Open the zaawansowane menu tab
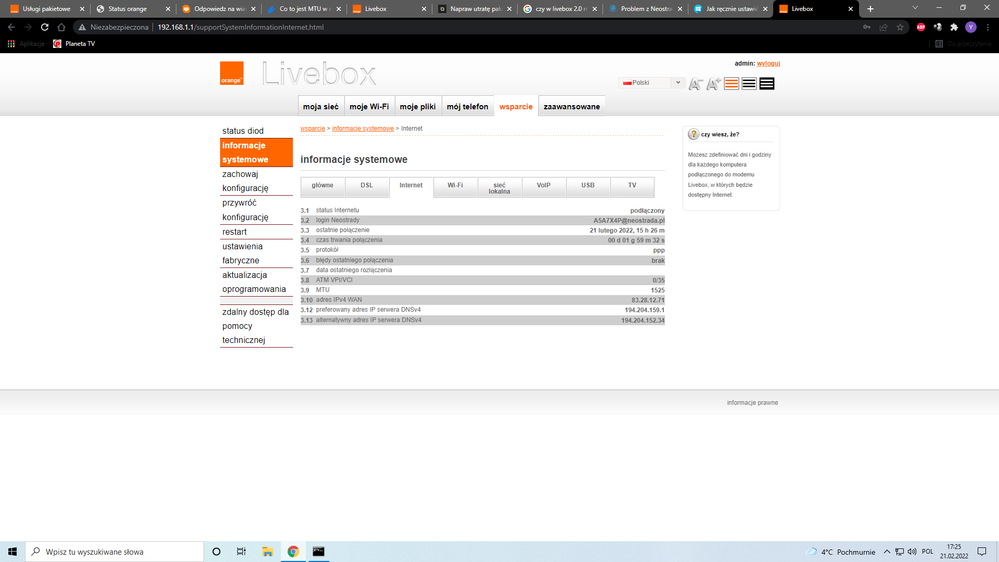999x562 pixels. click(x=572, y=107)
